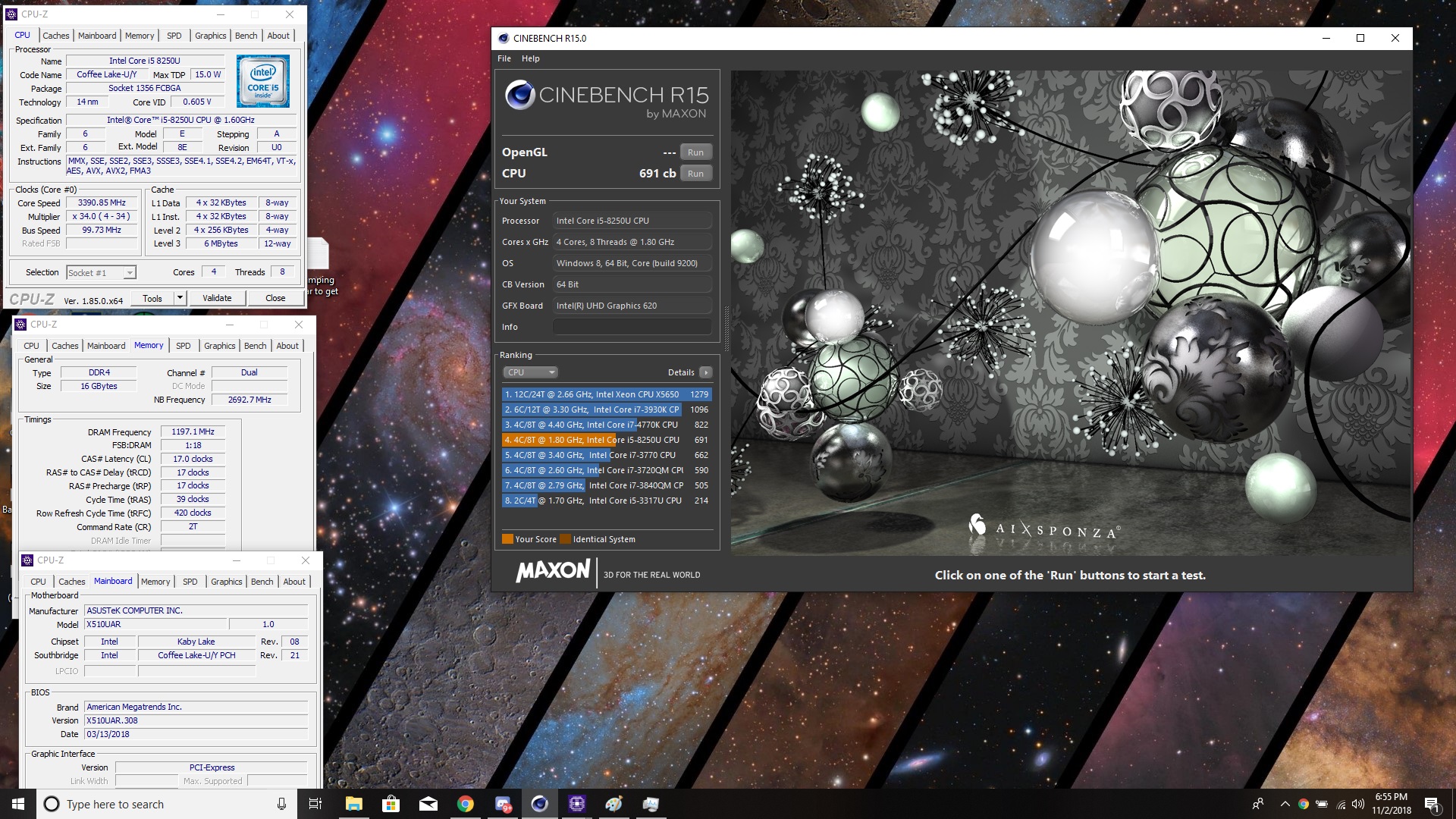Click the Intel Core i5 logo badge
The height and width of the screenshot is (819, 1456).
tap(262, 80)
